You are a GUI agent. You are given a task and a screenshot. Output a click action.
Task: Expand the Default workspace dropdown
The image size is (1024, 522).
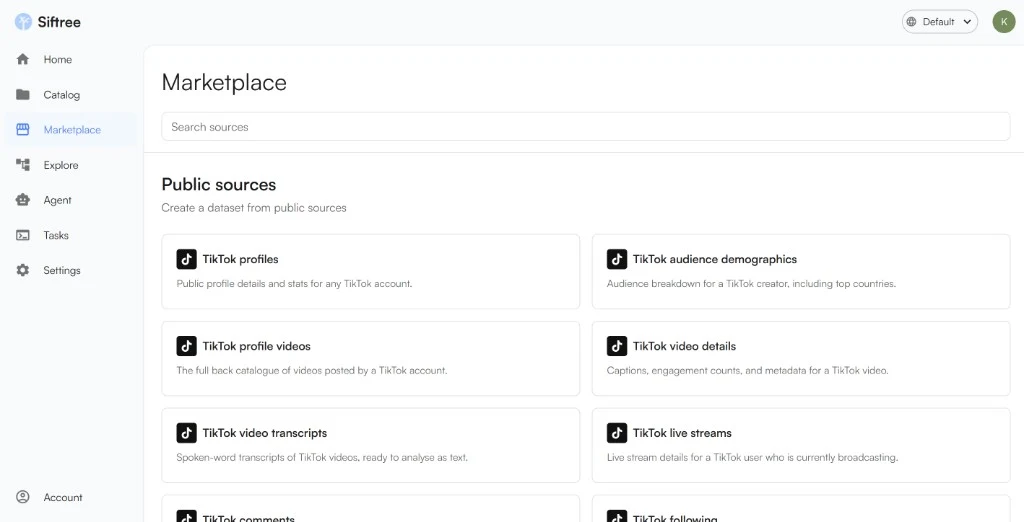click(x=940, y=22)
